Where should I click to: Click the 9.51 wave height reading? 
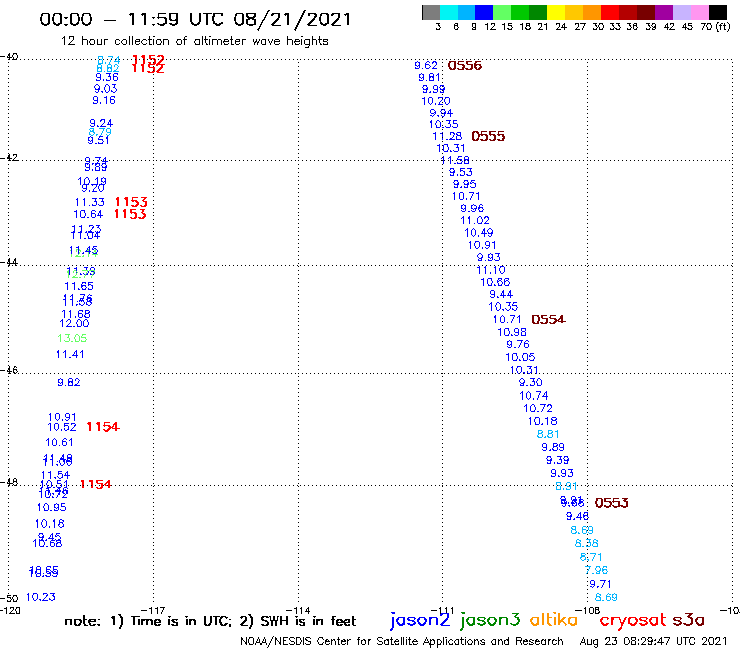(x=98, y=141)
